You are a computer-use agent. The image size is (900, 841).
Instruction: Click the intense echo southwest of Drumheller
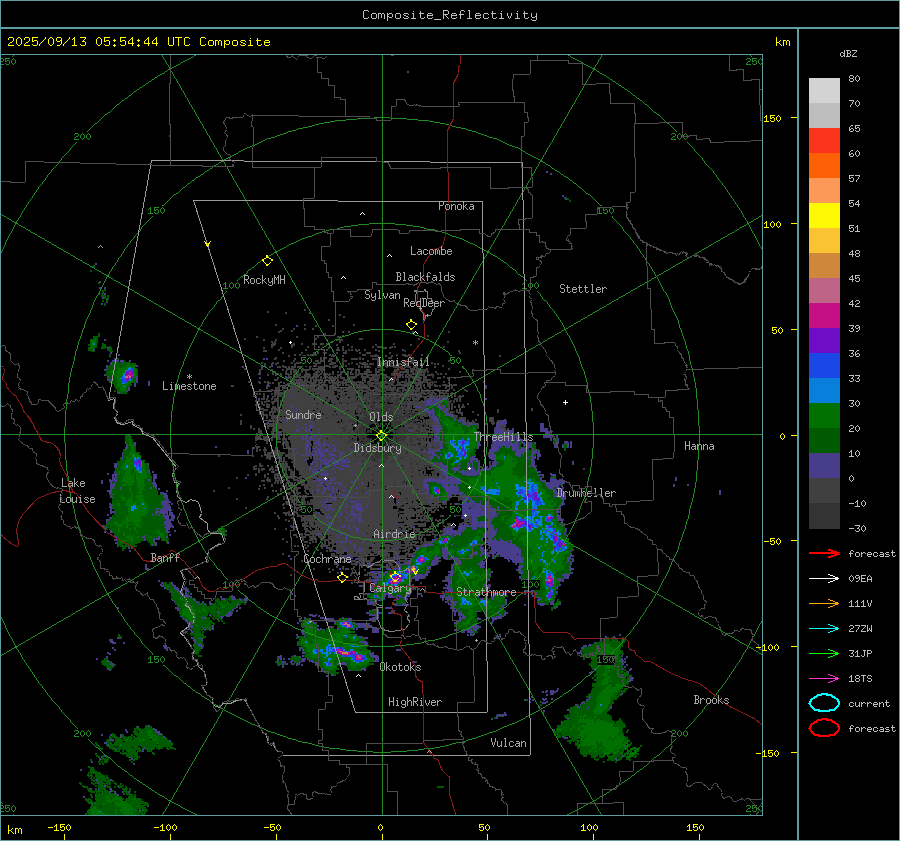520,523
